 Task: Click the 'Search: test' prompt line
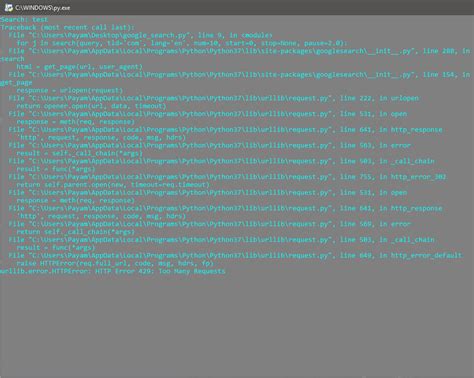point(24,19)
